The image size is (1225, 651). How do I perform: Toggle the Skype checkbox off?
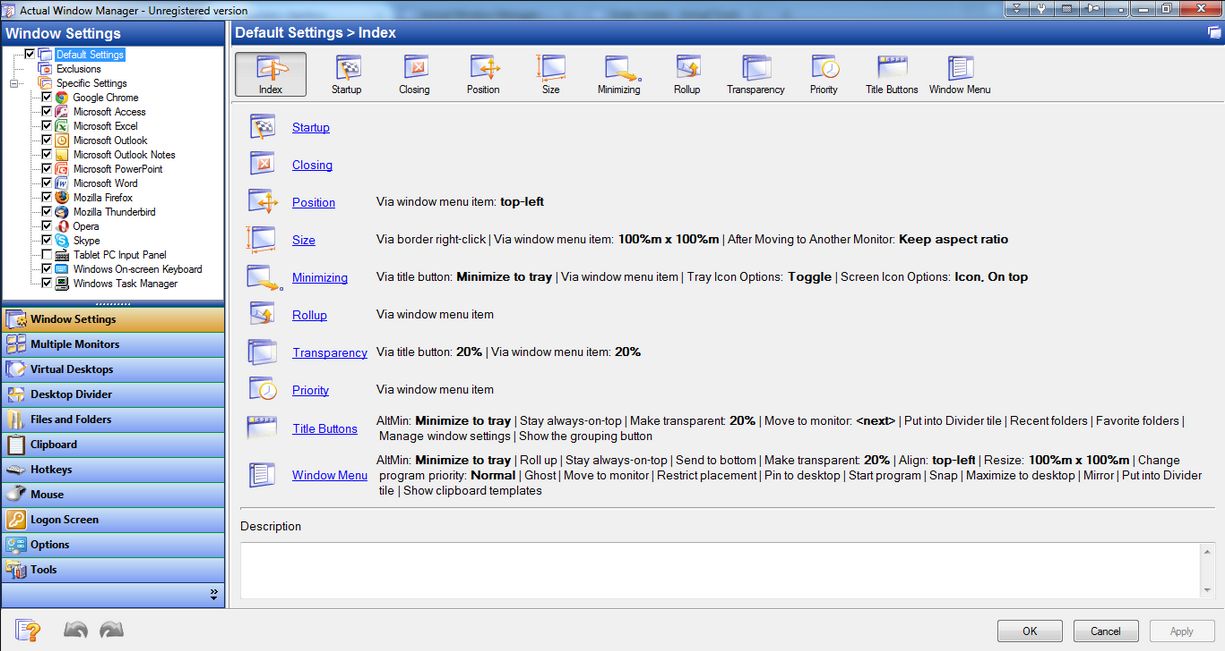click(46, 240)
